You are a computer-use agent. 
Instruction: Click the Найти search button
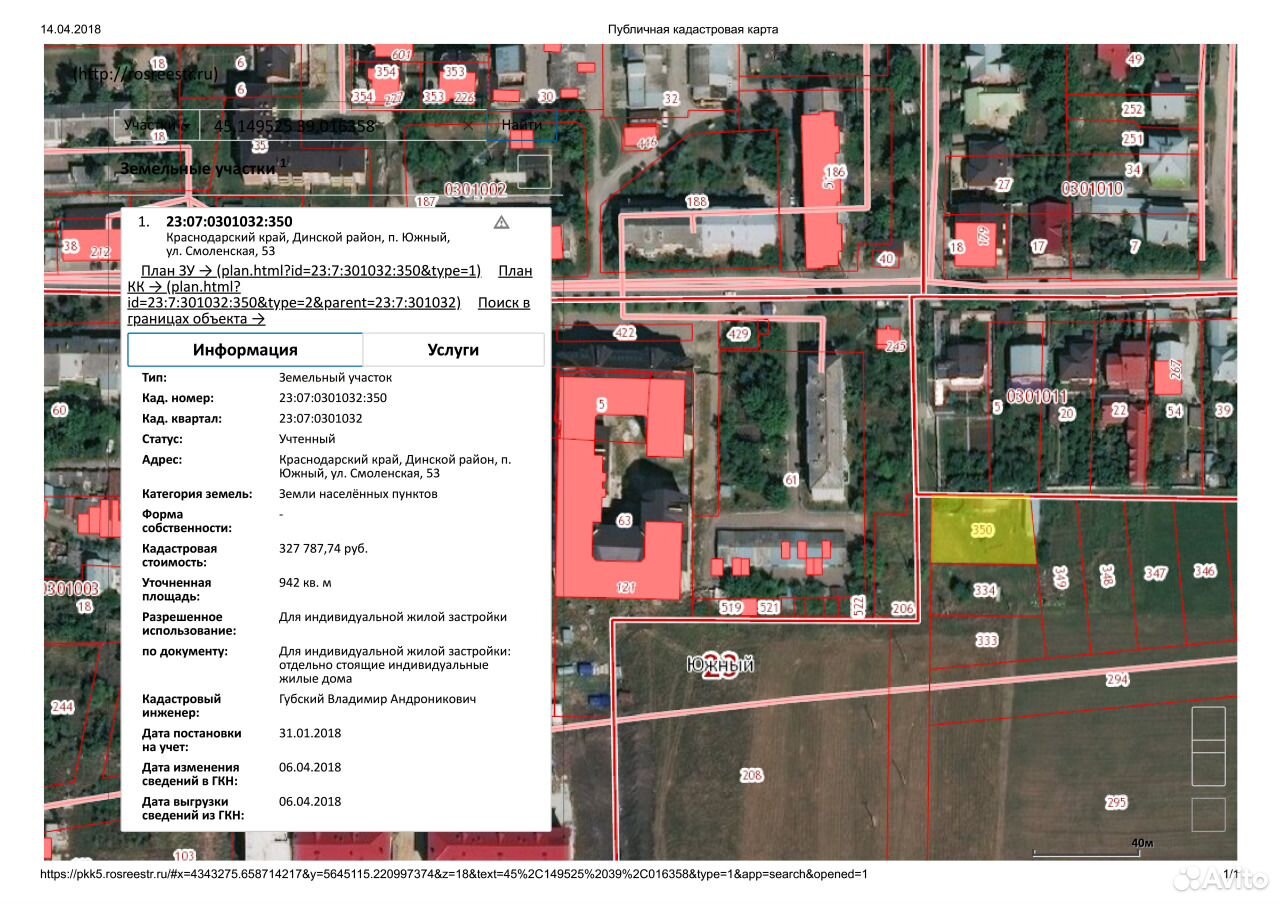(522, 125)
